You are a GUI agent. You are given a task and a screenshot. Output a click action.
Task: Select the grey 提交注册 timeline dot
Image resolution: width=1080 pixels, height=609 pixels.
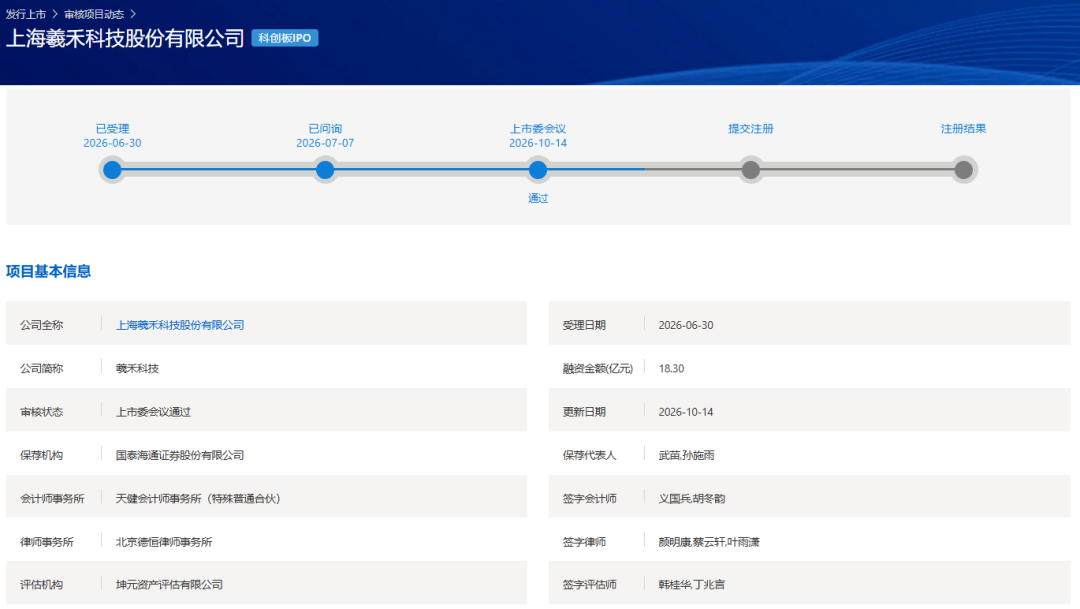click(751, 169)
